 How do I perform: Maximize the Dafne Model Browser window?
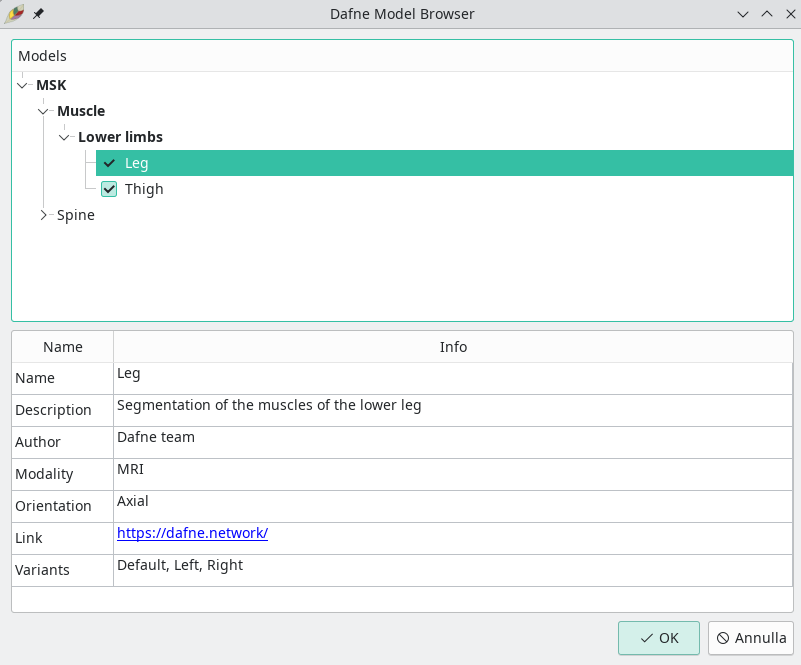tap(767, 14)
